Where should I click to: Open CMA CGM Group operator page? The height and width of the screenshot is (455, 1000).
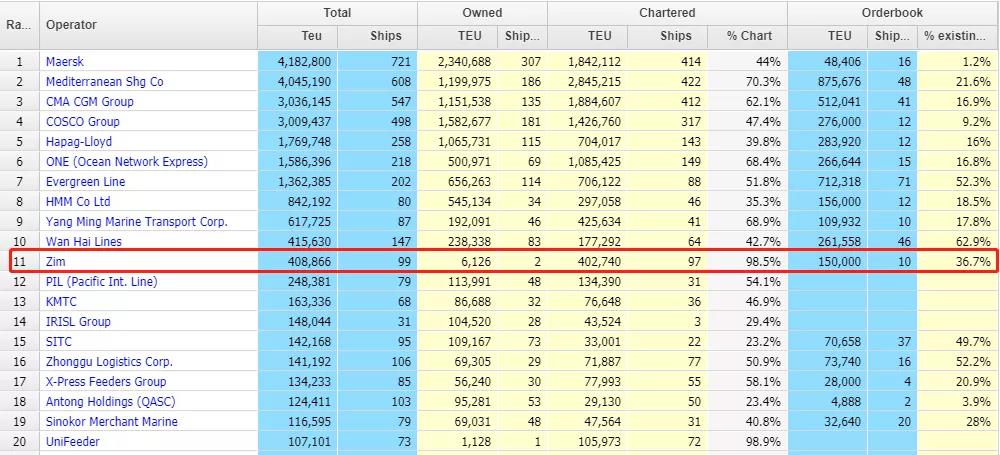point(89,102)
